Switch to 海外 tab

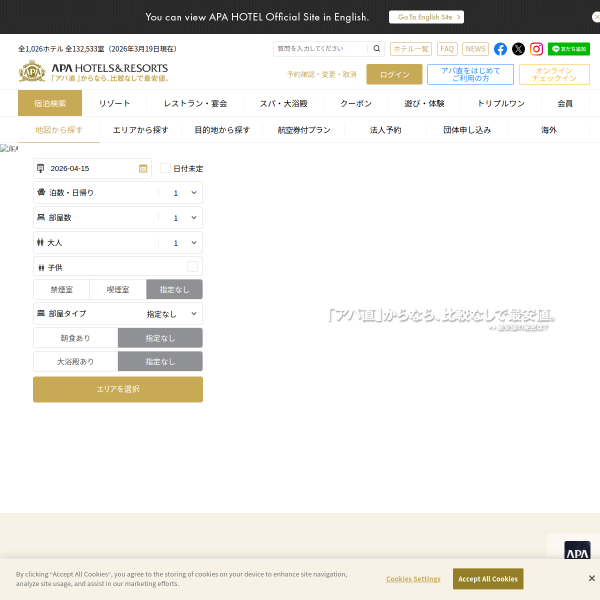tap(549, 130)
